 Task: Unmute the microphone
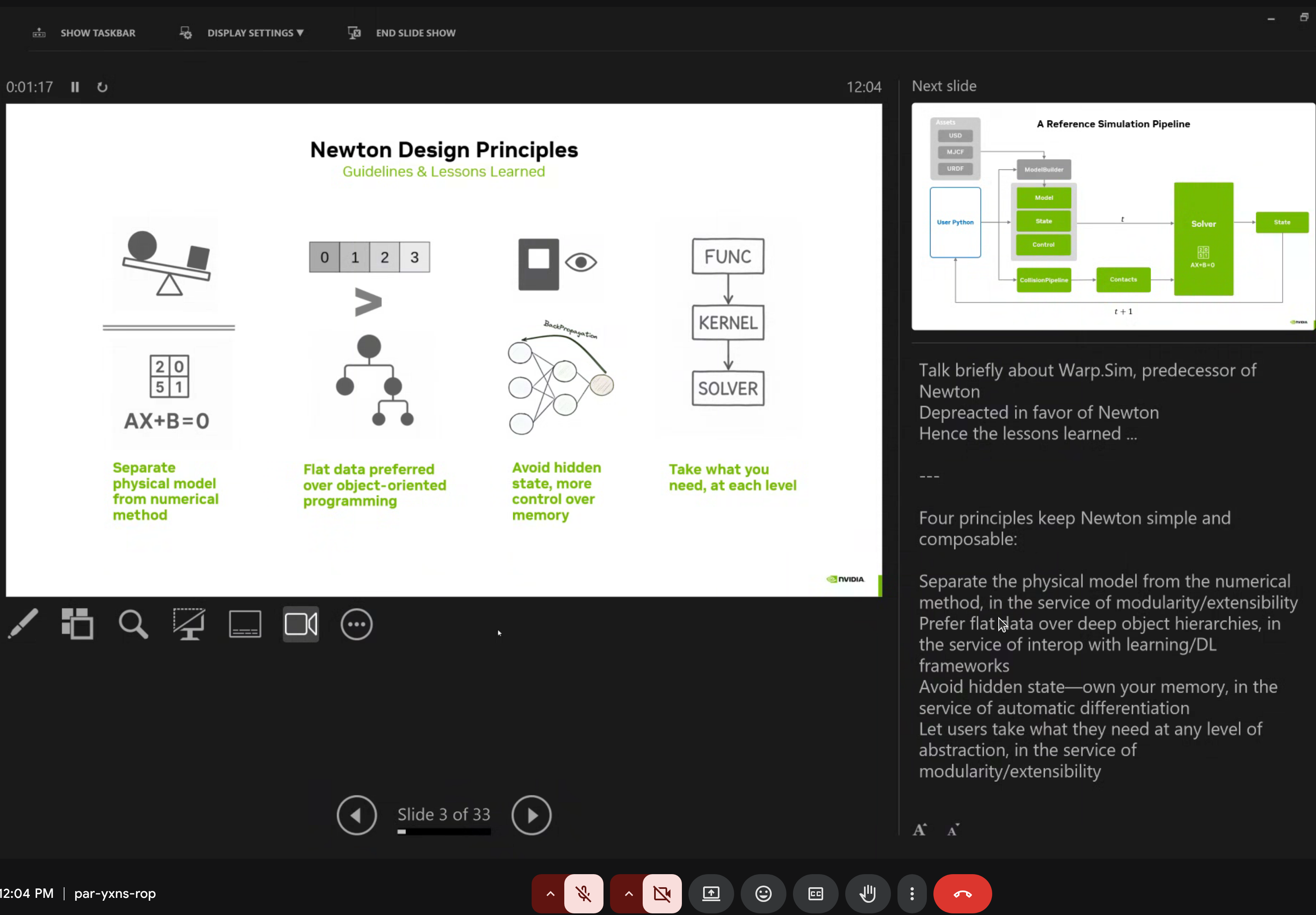coord(583,894)
